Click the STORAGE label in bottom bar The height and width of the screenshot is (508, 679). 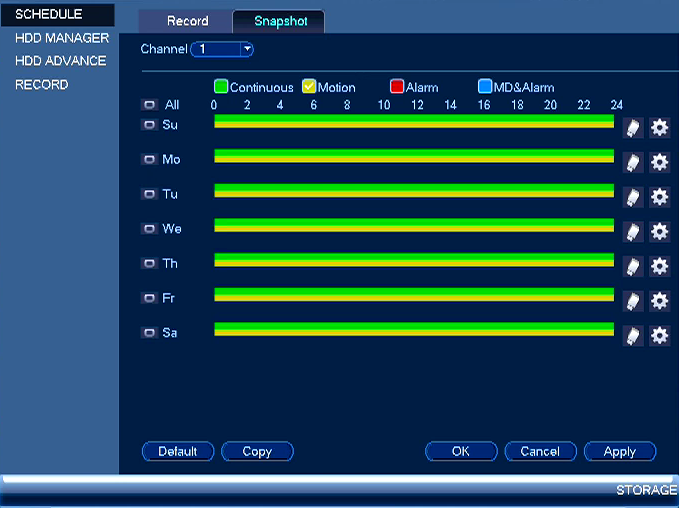click(647, 490)
